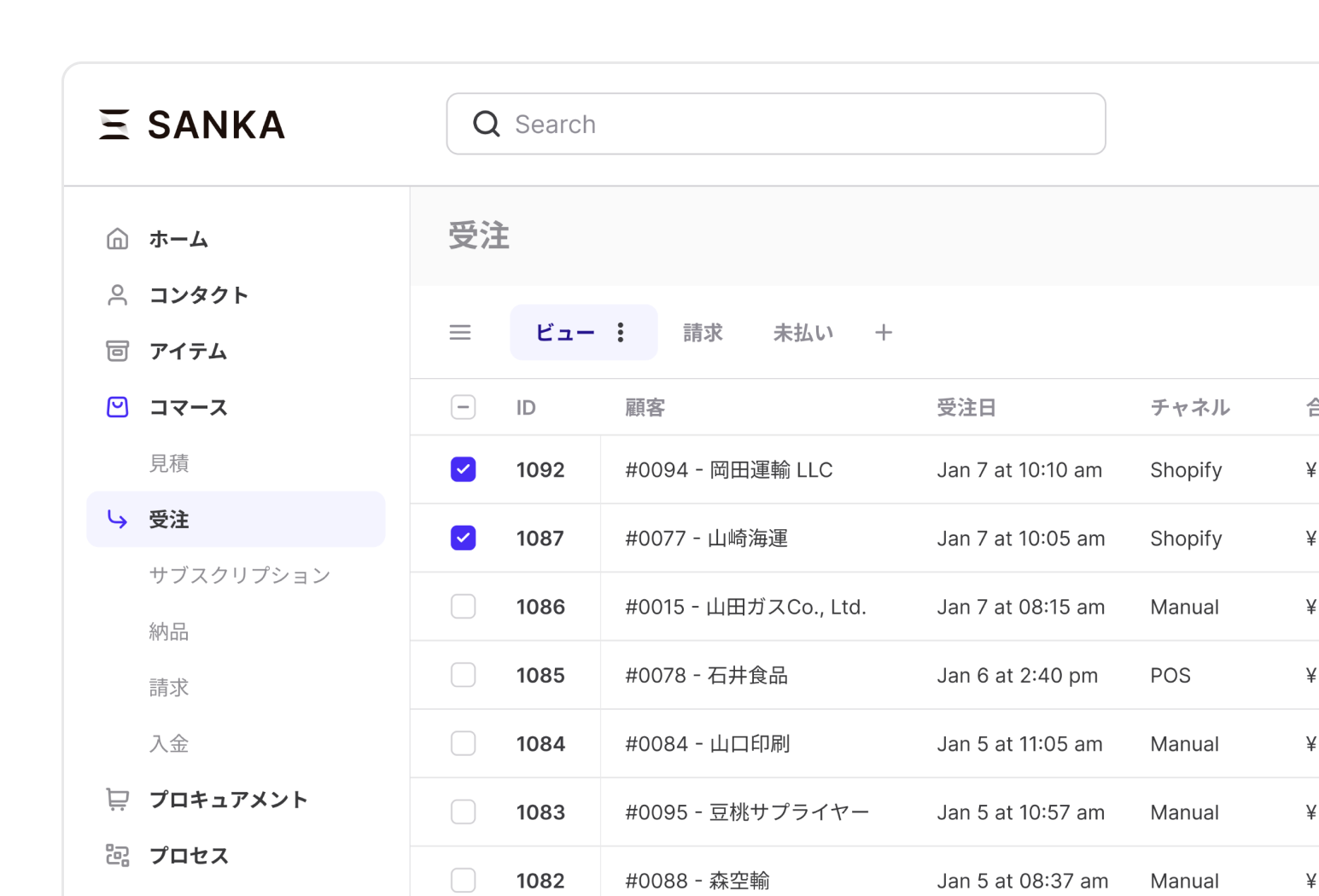1319x896 pixels.
Task: Open the three-dot menu on ビュー tab
Action: (x=621, y=333)
